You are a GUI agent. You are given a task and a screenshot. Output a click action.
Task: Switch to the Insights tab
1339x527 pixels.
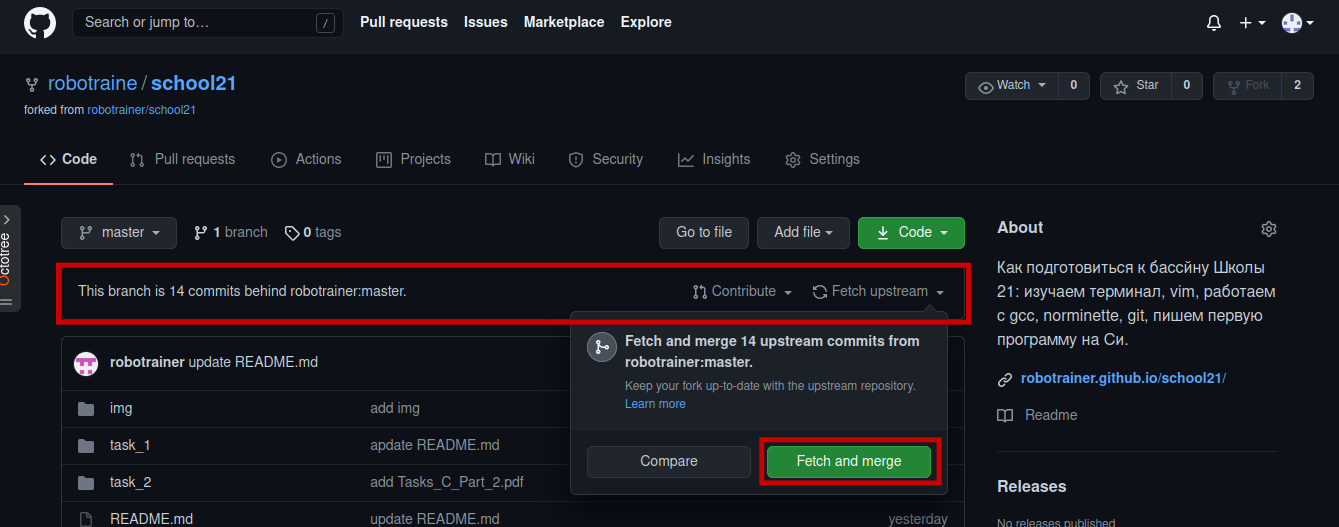pos(714,159)
